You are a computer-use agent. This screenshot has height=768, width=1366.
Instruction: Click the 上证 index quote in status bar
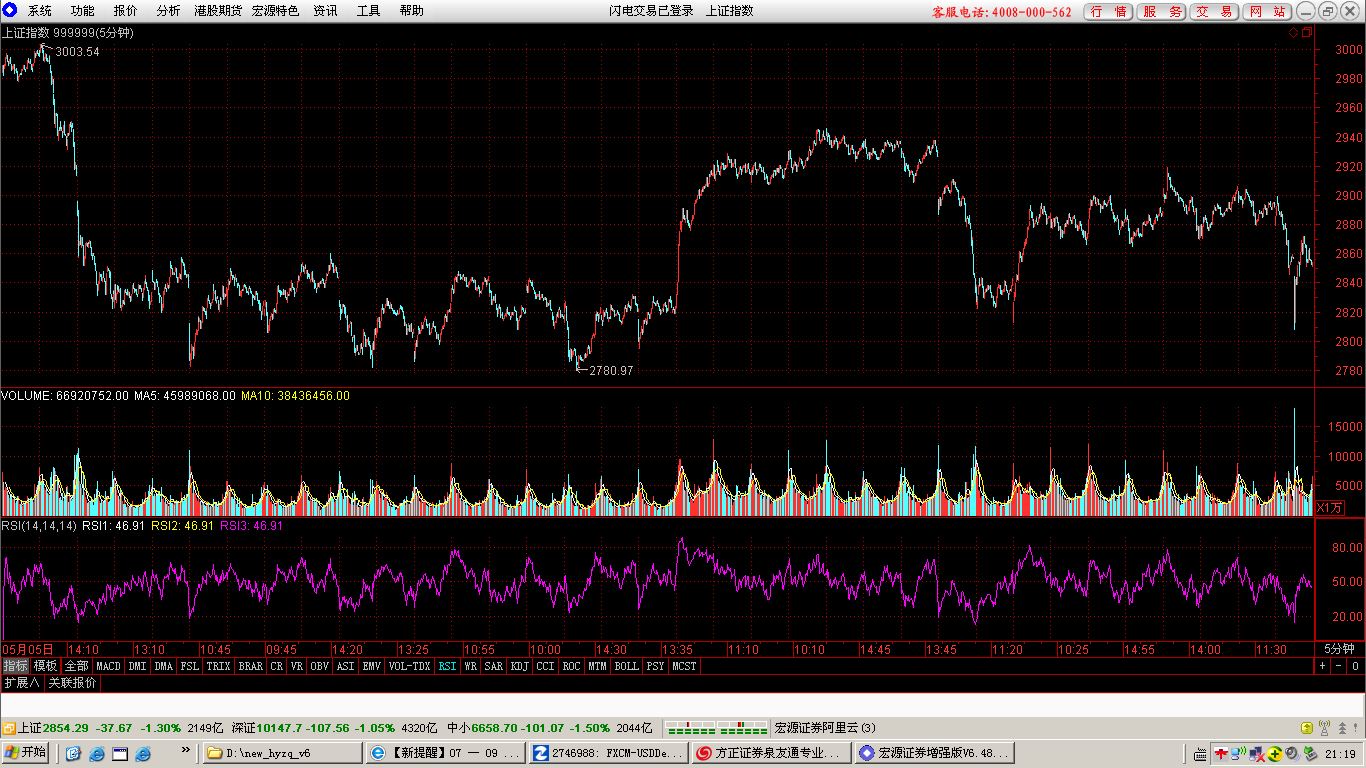[121, 728]
